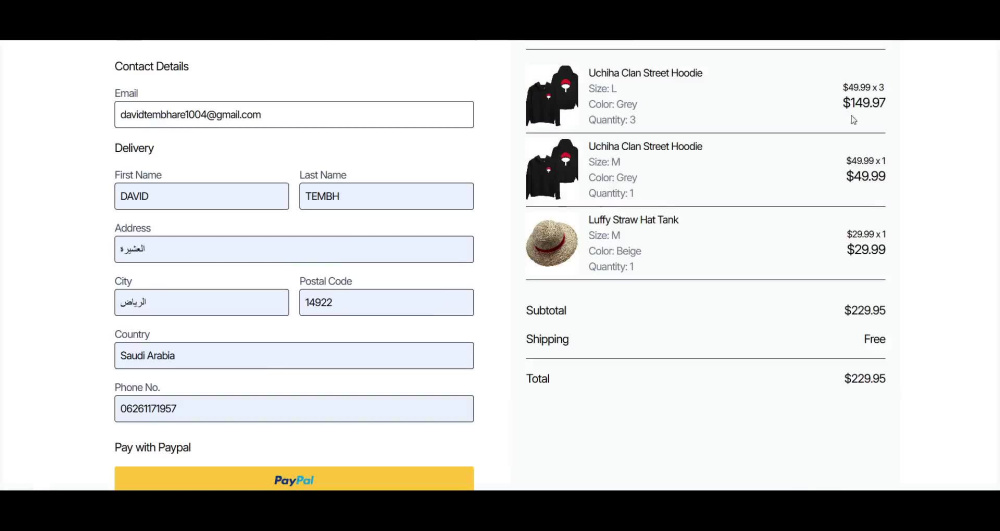The height and width of the screenshot is (531, 1000).
Task: Select the $49.99 line total for size M hoodie
Action: tap(865, 177)
